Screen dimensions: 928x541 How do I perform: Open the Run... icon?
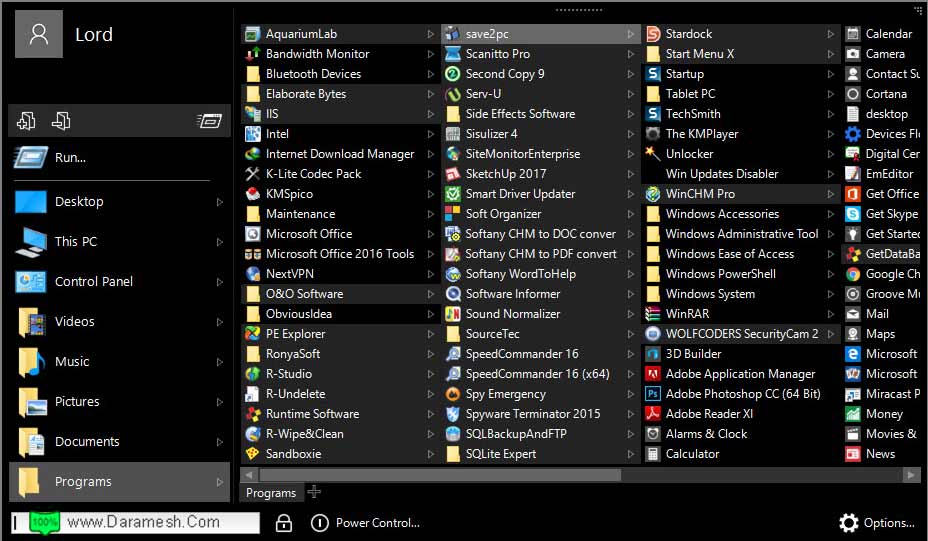(x=30, y=157)
